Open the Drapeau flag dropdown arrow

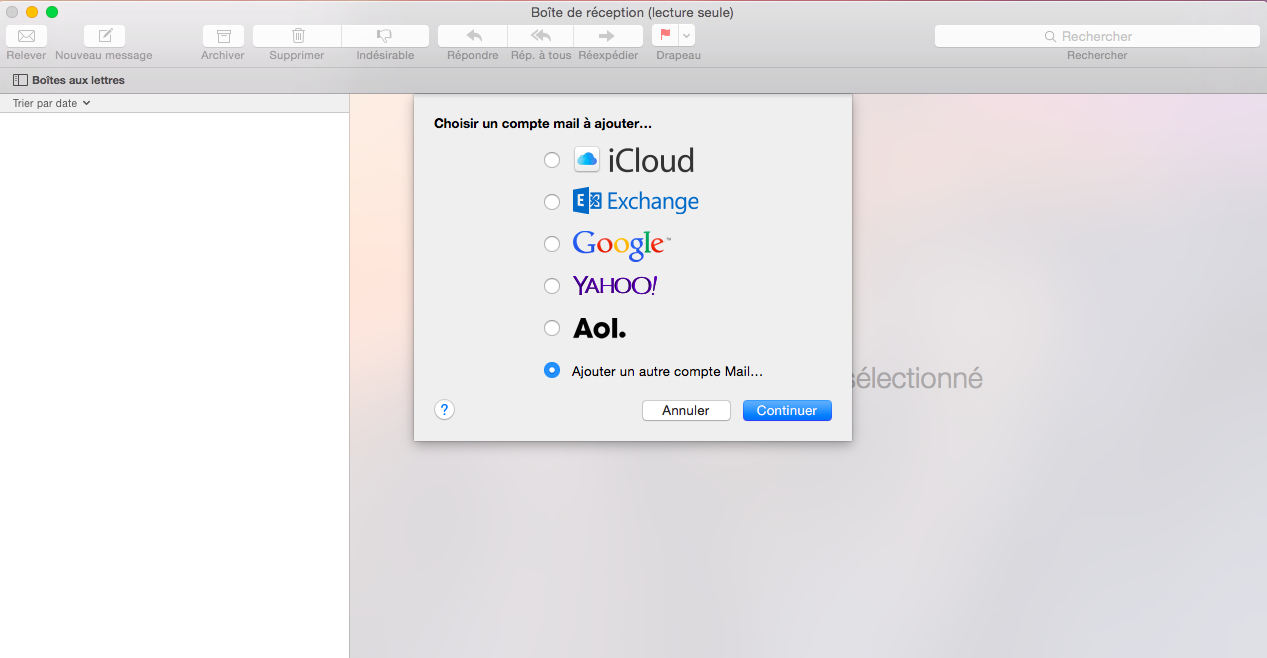tap(687, 36)
